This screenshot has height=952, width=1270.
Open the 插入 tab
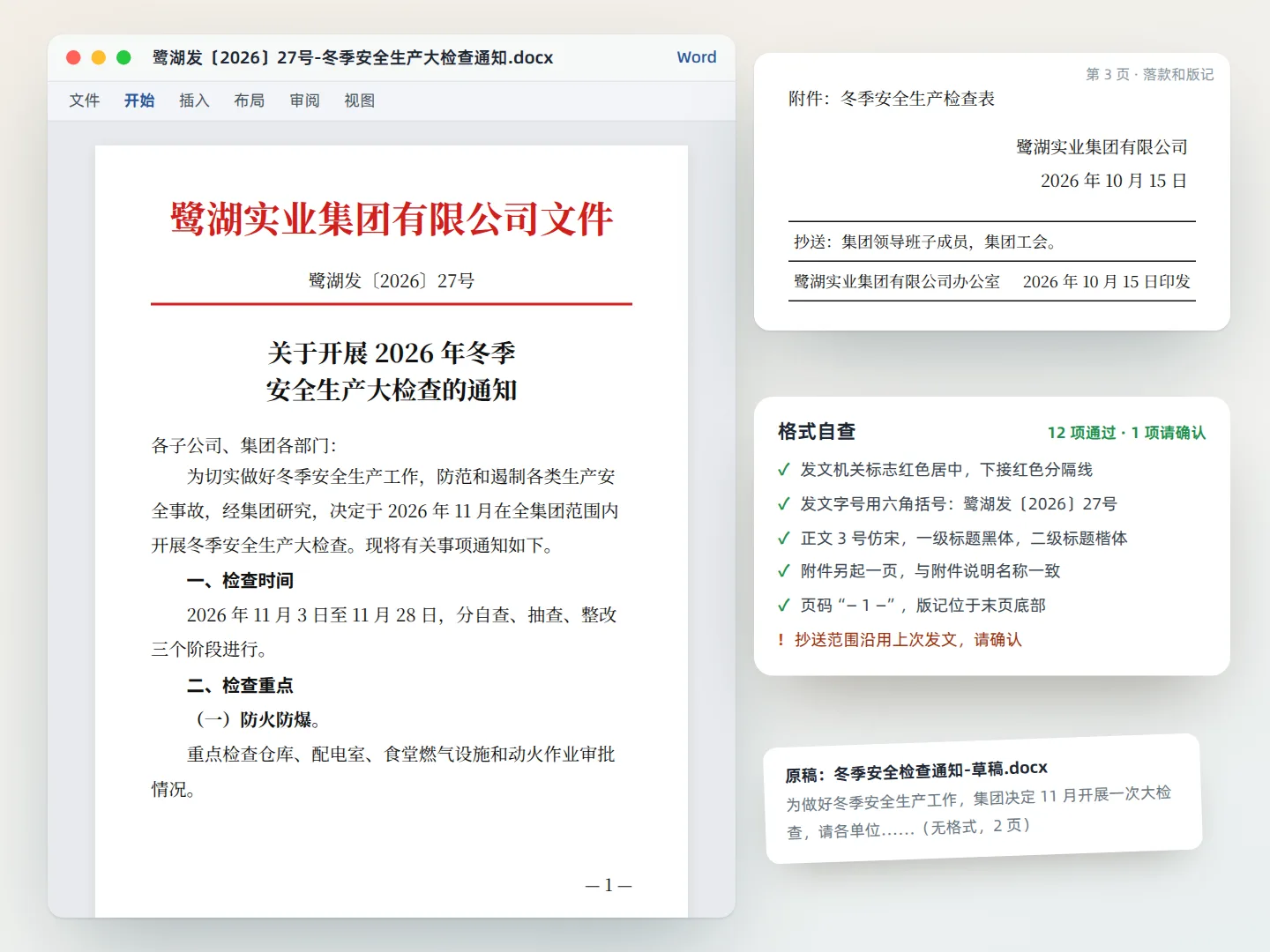tap(194, 100)
